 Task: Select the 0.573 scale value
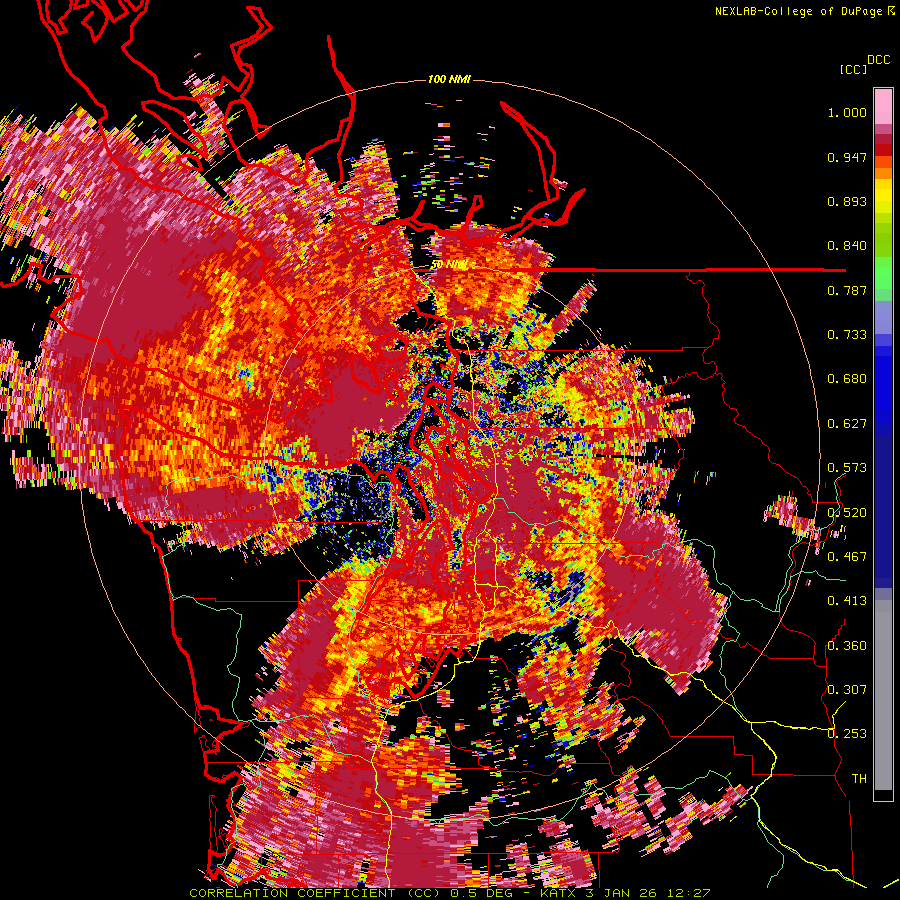pyautogui.click(x=847, y=468)
